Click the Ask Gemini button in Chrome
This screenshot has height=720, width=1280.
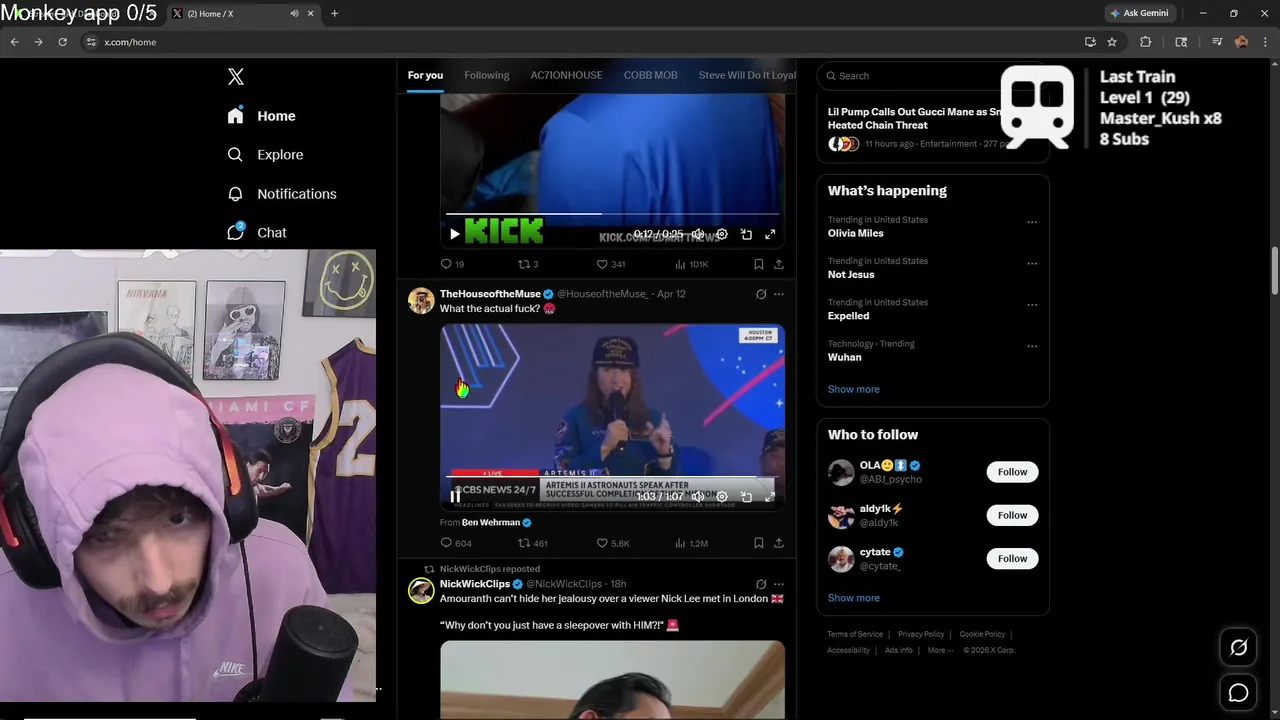pyautogui.click(x=1139, y=13)
